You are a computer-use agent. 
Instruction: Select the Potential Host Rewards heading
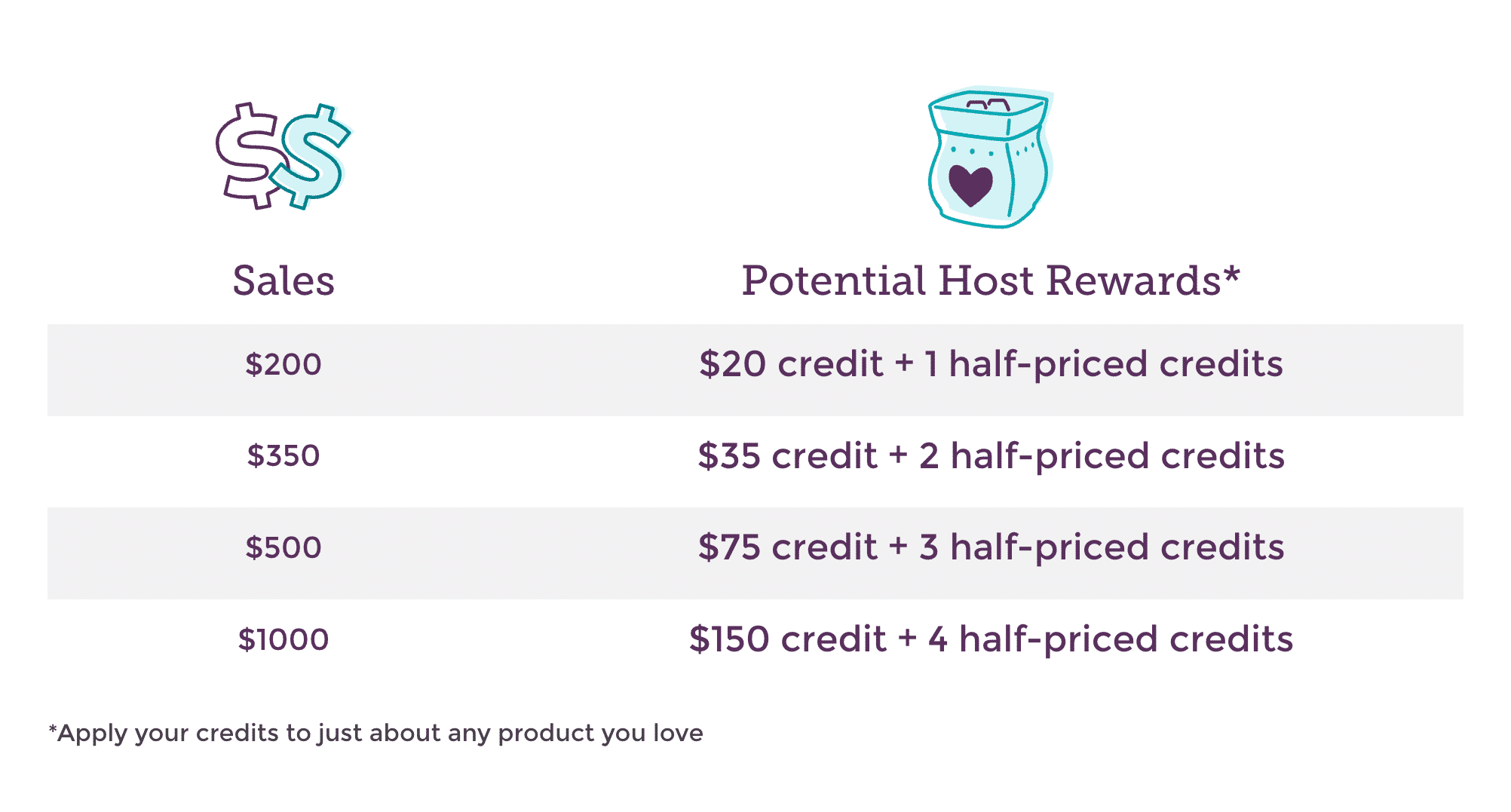tap(990, 280)
